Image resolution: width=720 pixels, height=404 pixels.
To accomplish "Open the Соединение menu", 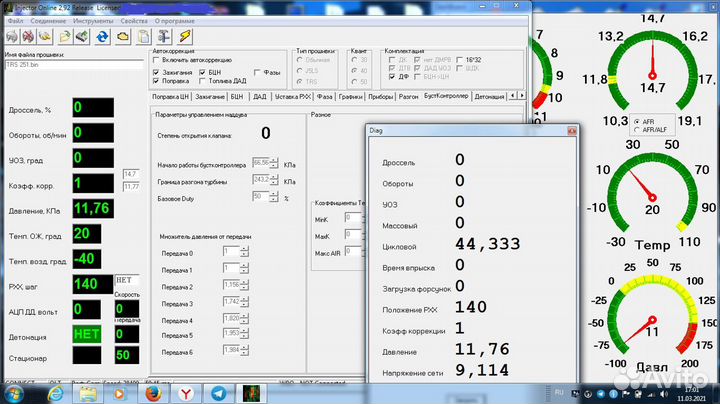I will tap(48, 21).
